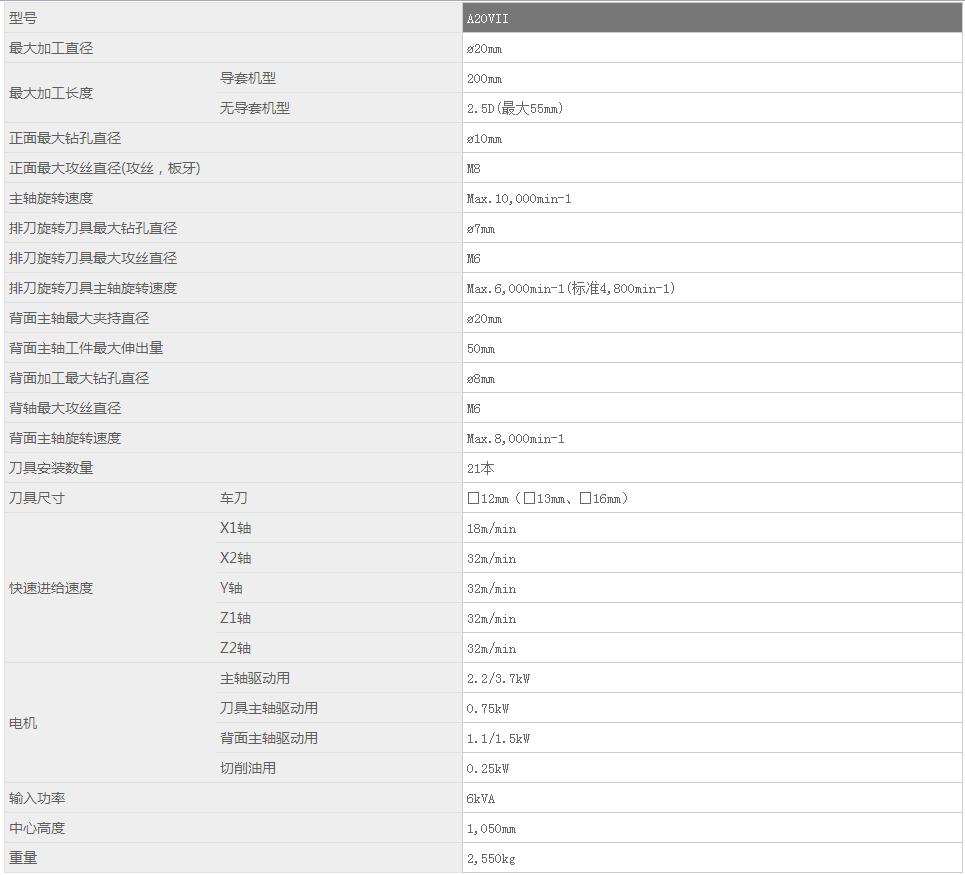Click the 18m/min X1 axis value
This screenshot has width=965, height=875.
(491, 528)
